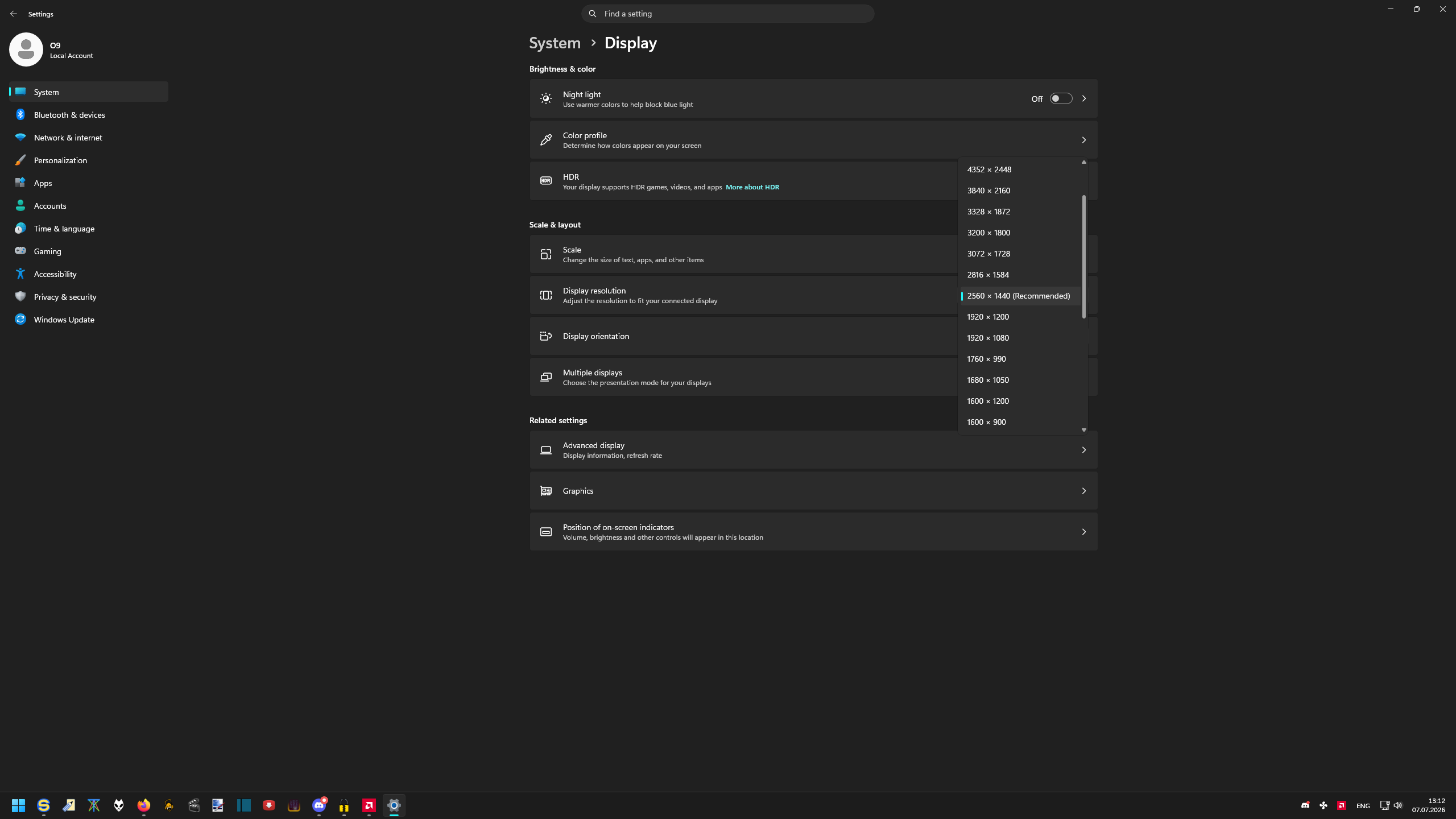This screenshot has height=819, width=1456.
Task: Click the resolution list scroll-up arrow
Action: click(1084, 162)
